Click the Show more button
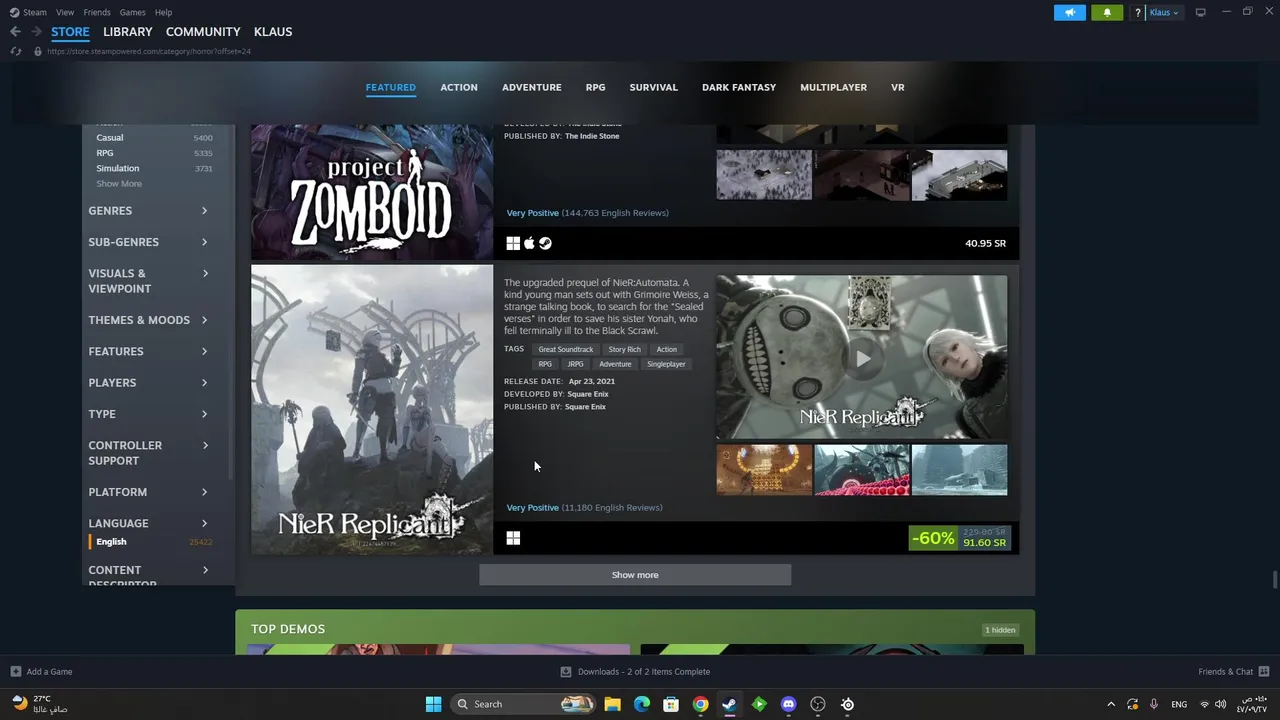Image resolution: width=1280 pixels, height=720 pixels. click(635, 575)
